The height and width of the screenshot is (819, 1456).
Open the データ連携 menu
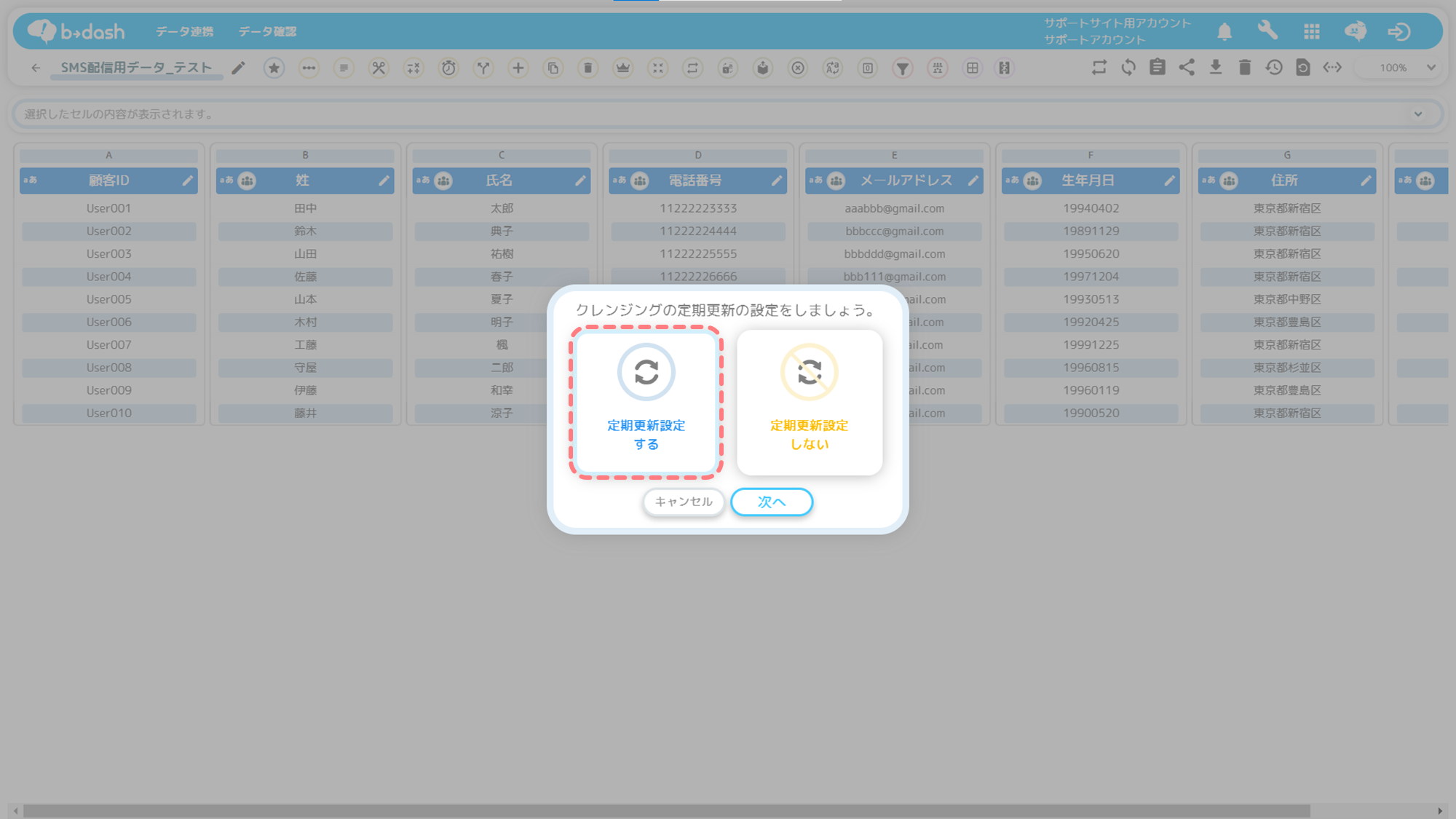click(x=184, y=31)
